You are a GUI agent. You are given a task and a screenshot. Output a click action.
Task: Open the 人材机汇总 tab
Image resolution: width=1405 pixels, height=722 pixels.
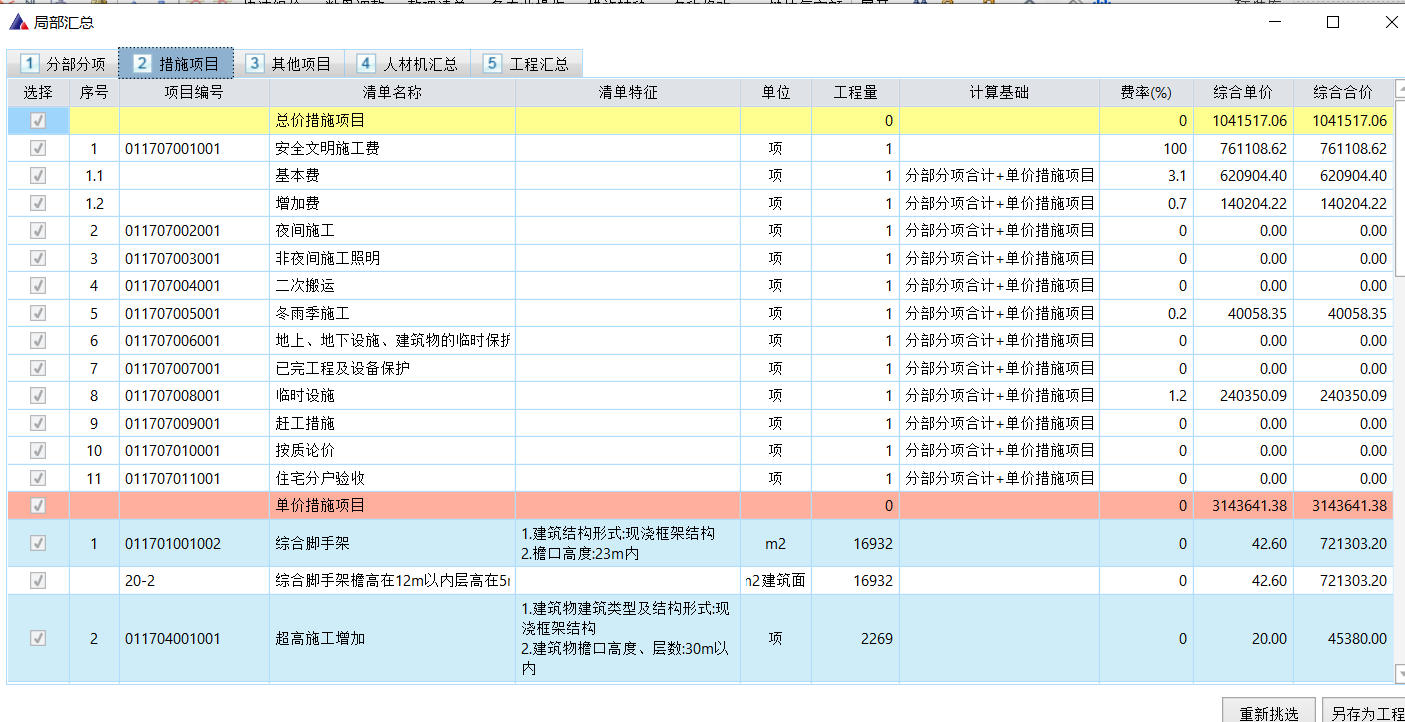(x=408, y=64)
